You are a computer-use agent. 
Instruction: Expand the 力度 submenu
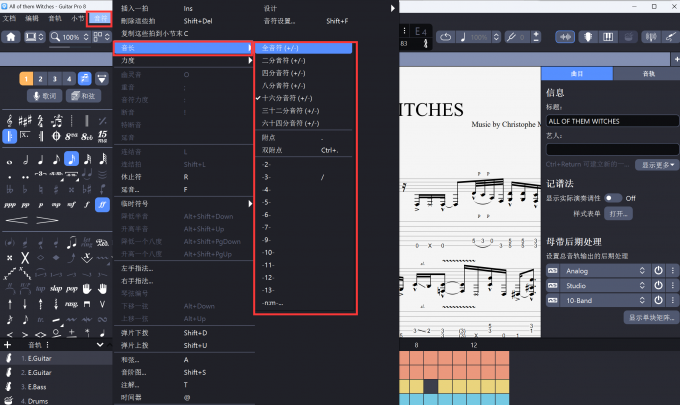pos(183,60)
